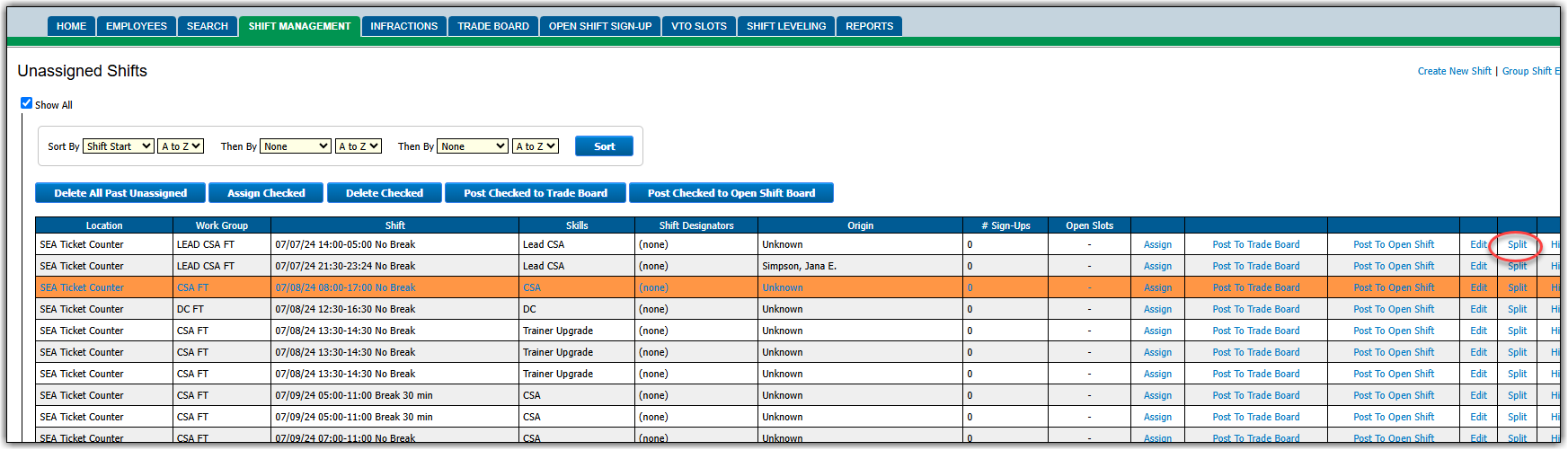Click Post Checked to Trade Board

click(x=536, y=193)
